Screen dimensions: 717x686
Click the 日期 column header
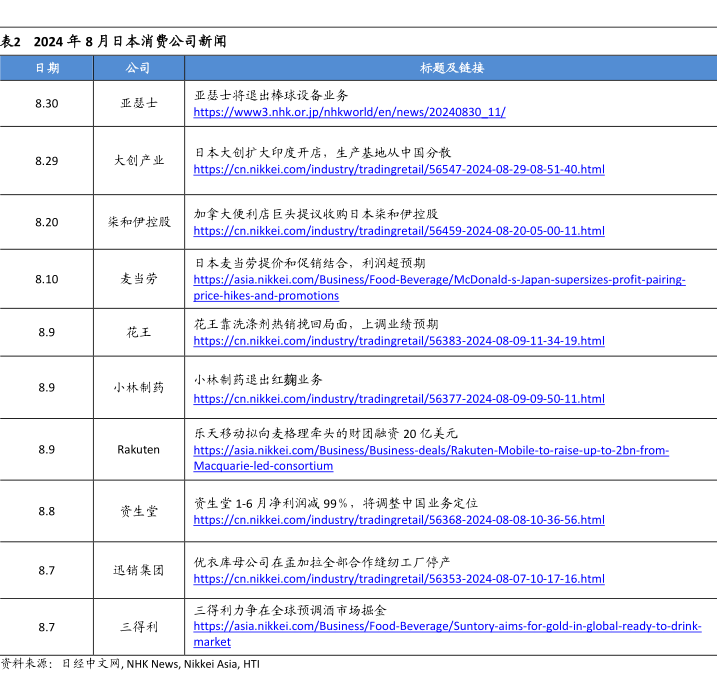(47, 68)
